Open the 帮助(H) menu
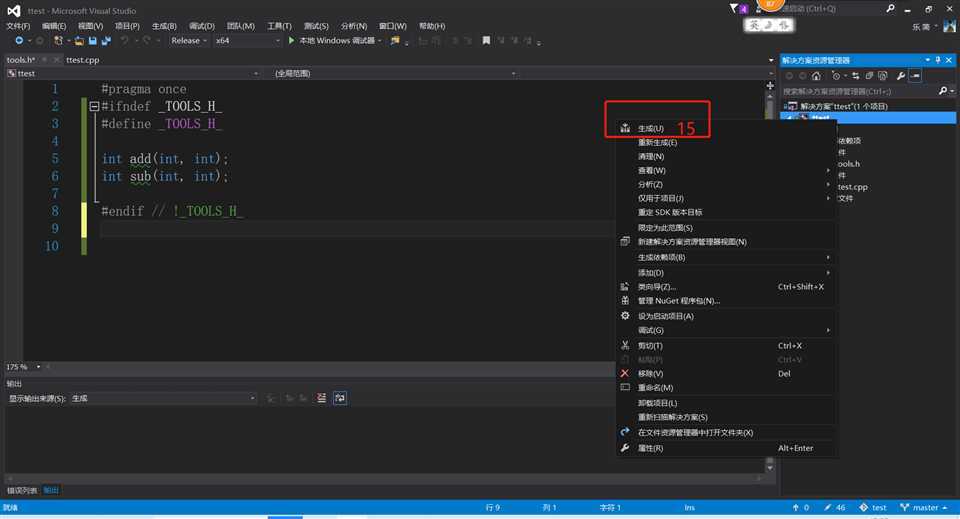The height and width of the screenshot is (519, 960). click(x=432, y=26)
